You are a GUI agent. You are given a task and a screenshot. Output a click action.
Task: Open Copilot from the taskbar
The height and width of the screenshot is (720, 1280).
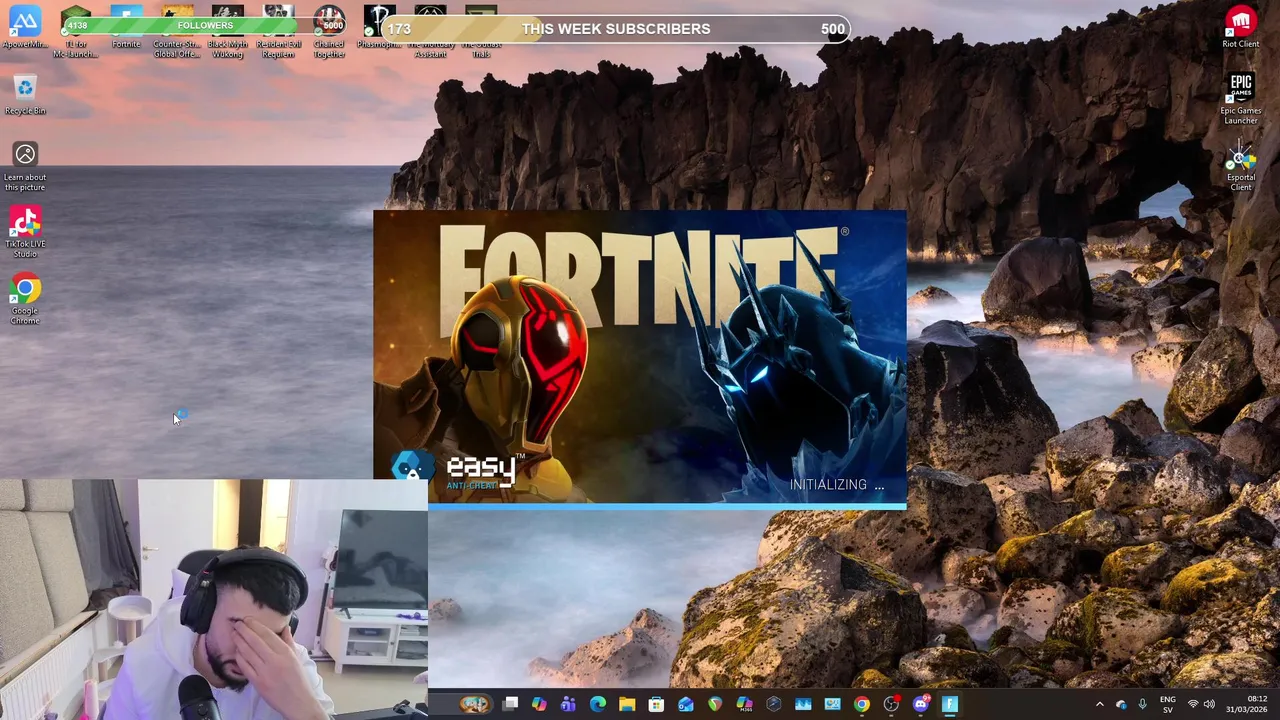click(539, 705)
